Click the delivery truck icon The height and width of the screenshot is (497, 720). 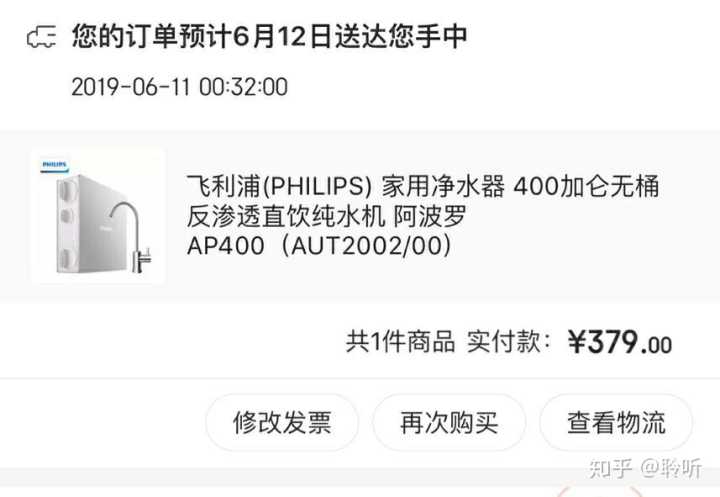click(41, 37)
